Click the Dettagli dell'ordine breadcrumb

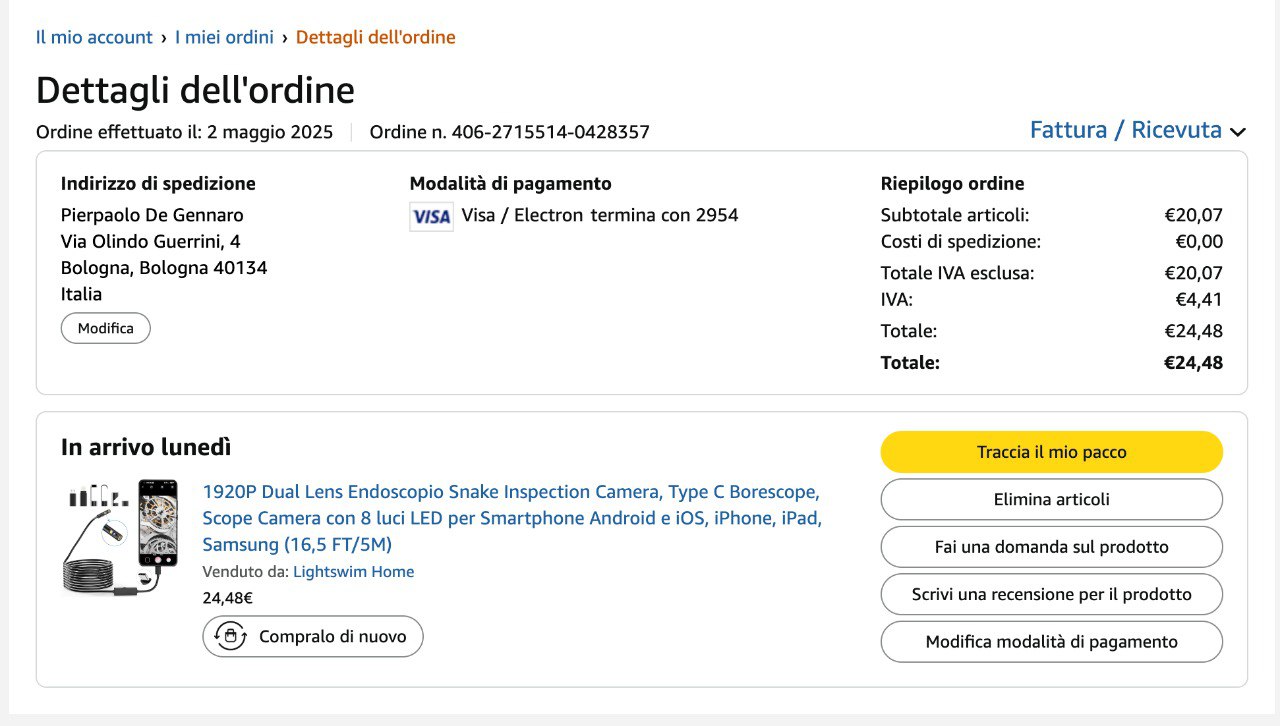point(375,37)
